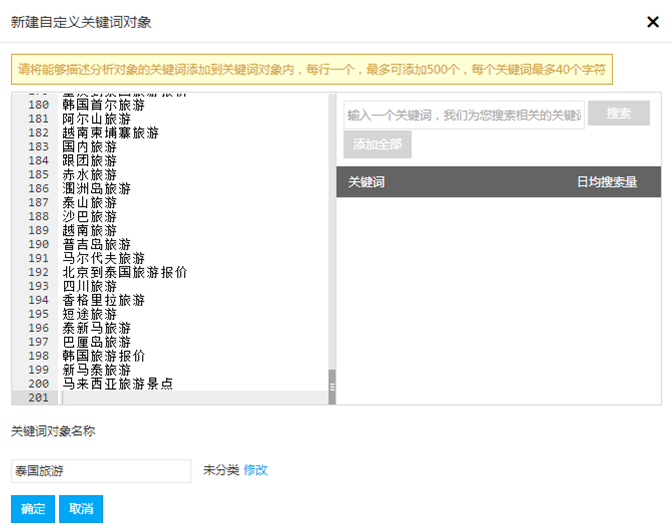Confirm with the 确定 button
This screenshot has width=672, height=528.
[x=33, y=509]
